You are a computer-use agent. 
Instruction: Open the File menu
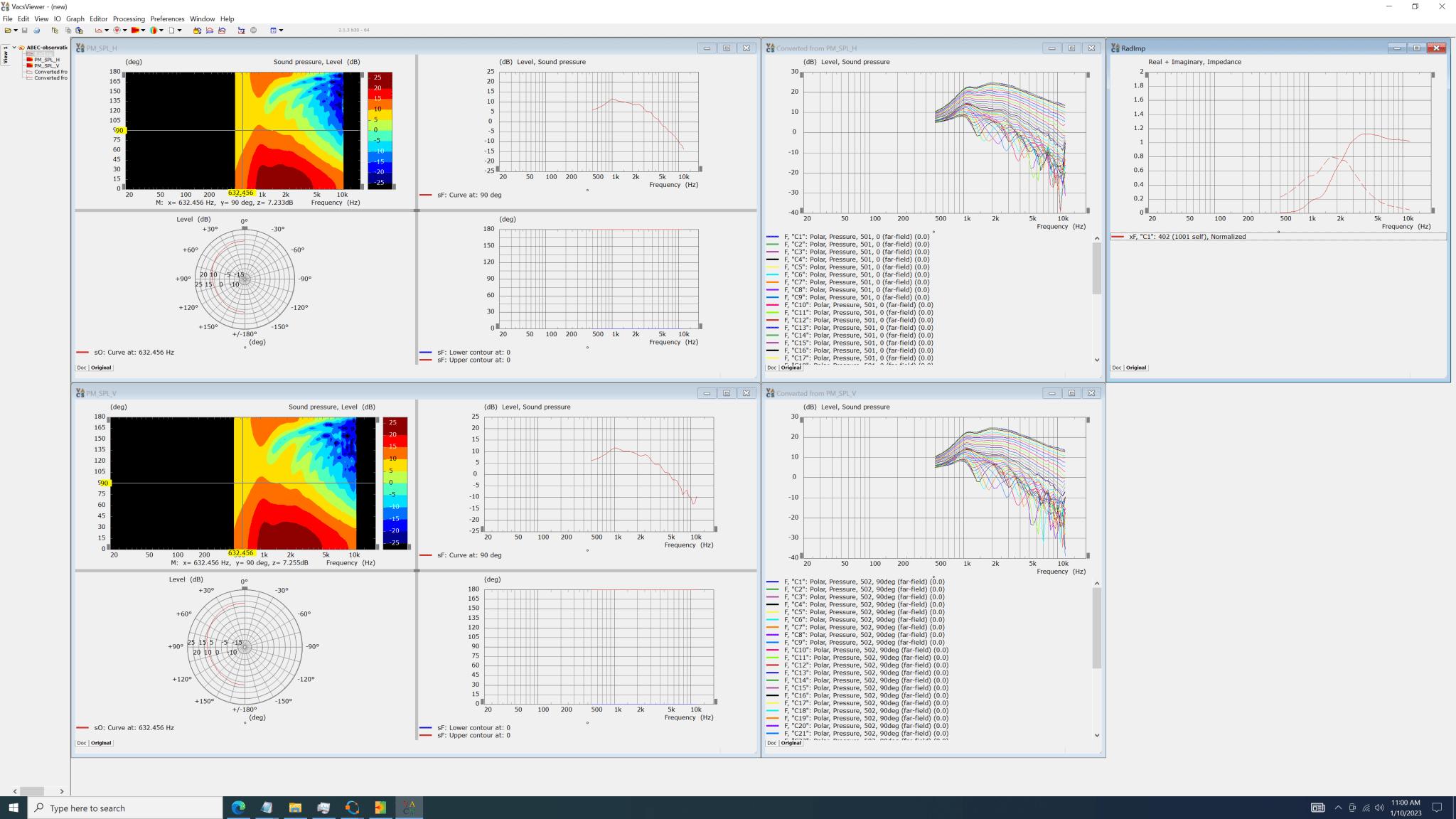point(8,19)
